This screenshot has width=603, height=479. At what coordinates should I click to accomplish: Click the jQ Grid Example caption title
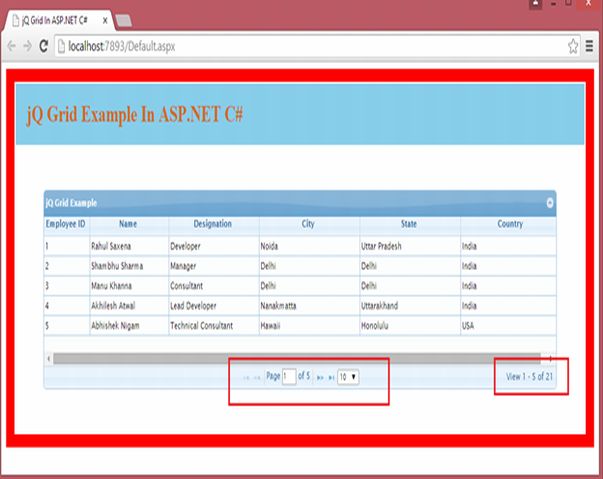[72, 203]
